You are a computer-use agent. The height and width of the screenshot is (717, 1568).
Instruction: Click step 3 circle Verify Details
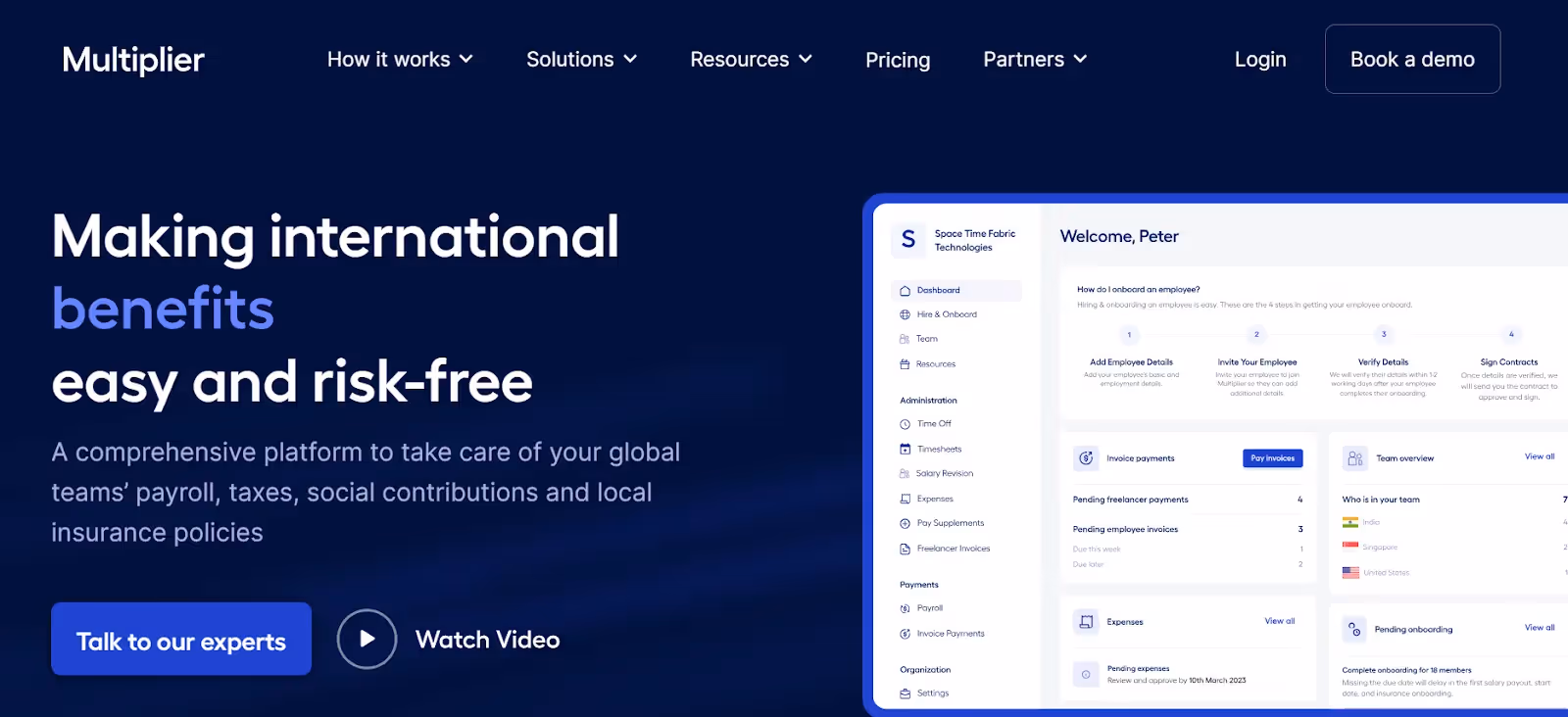click(1384, 335)
